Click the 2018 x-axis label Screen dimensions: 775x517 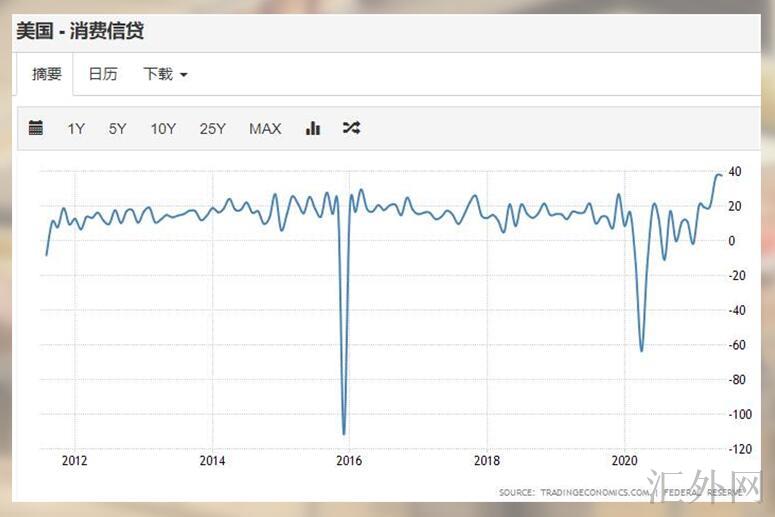click(x=486, y=461)
